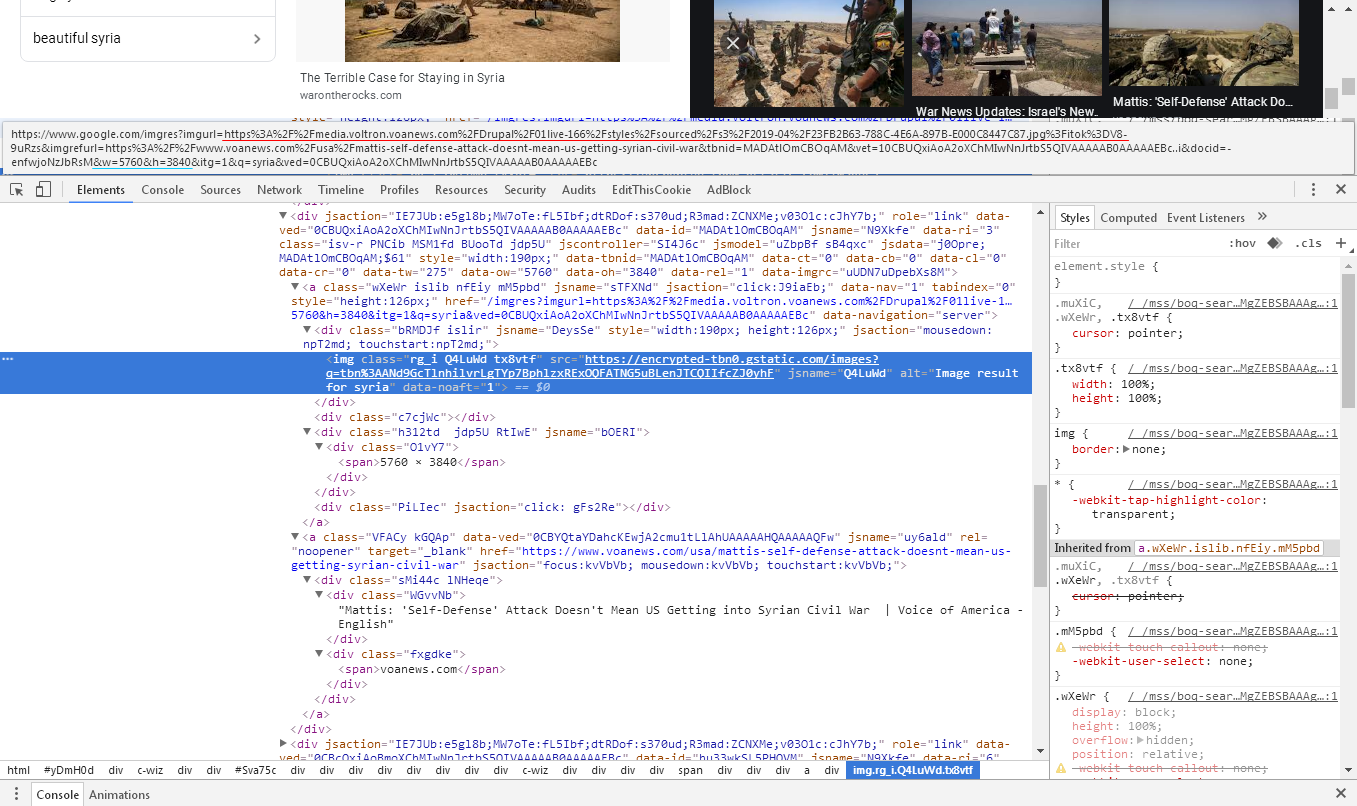The height and width of the screenshot is (806, 1357).
Task: Click the chevron next to beautiful syria
Action: 257,39
